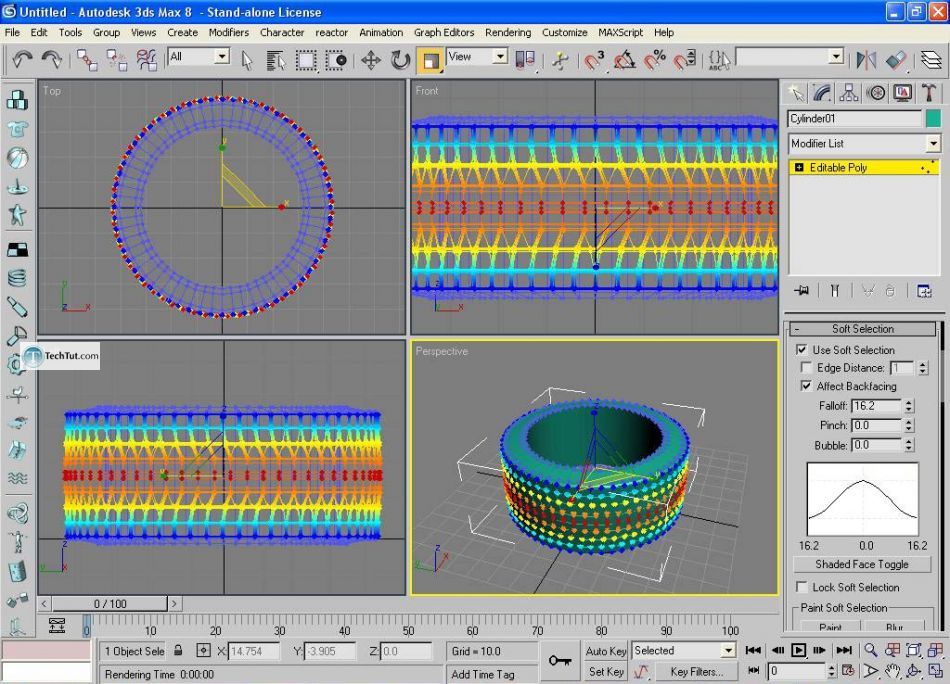Activate the Select and Move tool

click(x=371, y=60)
